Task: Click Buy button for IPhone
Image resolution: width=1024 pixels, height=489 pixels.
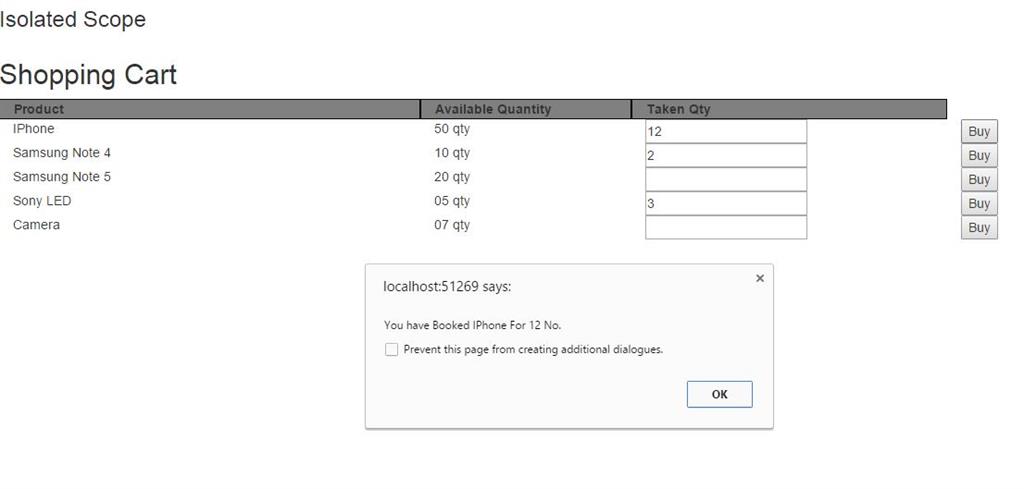Action: pos(979,132)
